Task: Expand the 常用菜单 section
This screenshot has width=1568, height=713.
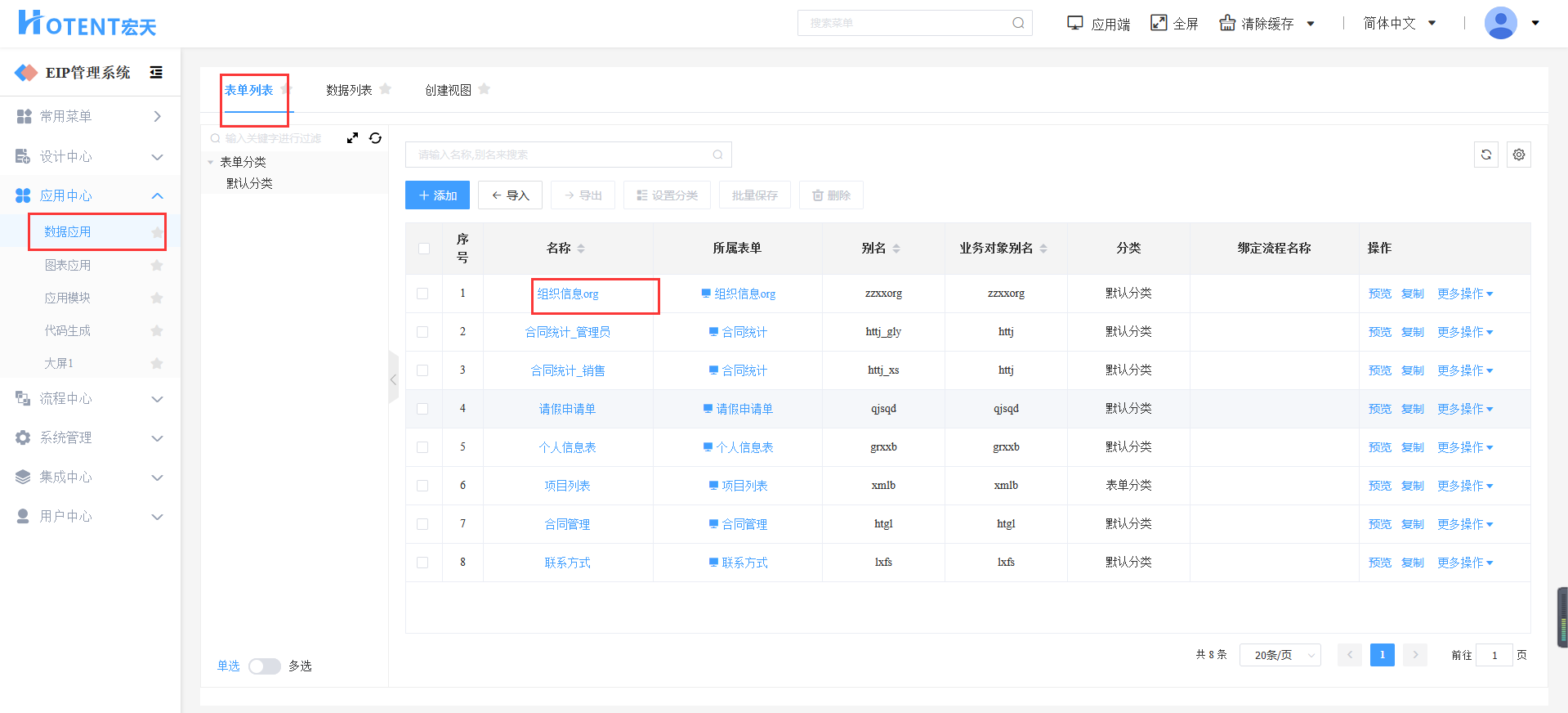Action: click(x=90, y=117)
